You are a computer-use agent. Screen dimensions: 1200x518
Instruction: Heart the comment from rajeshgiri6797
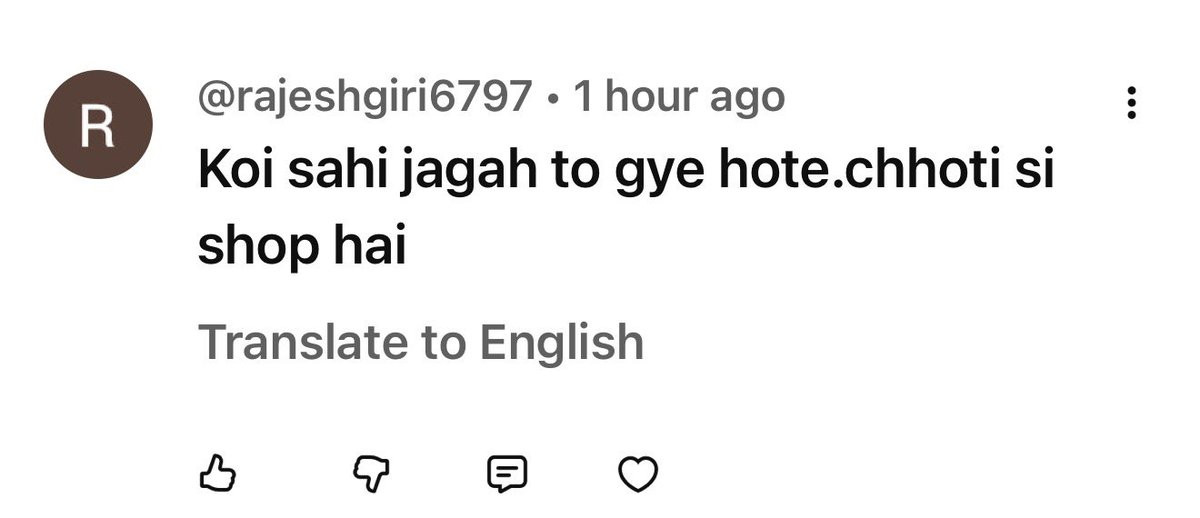640,472
